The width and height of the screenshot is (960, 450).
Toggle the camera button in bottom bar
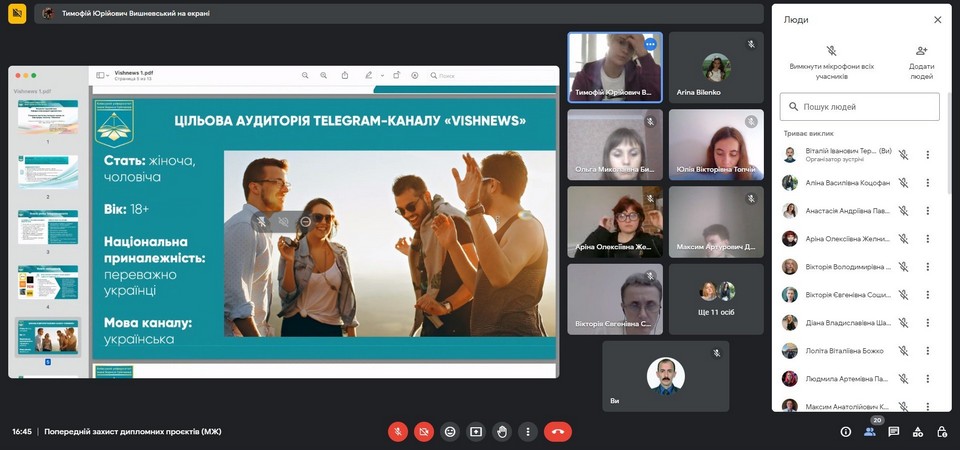tap(424, 431)
